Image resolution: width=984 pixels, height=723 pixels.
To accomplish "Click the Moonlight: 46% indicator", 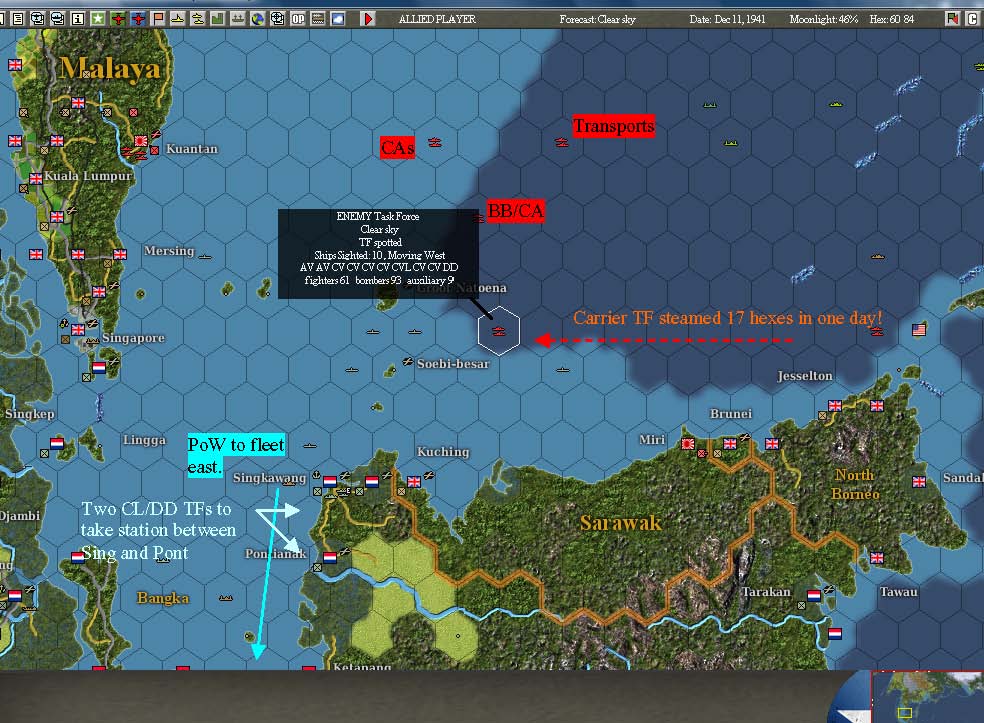I will click(x=823, y=19).
